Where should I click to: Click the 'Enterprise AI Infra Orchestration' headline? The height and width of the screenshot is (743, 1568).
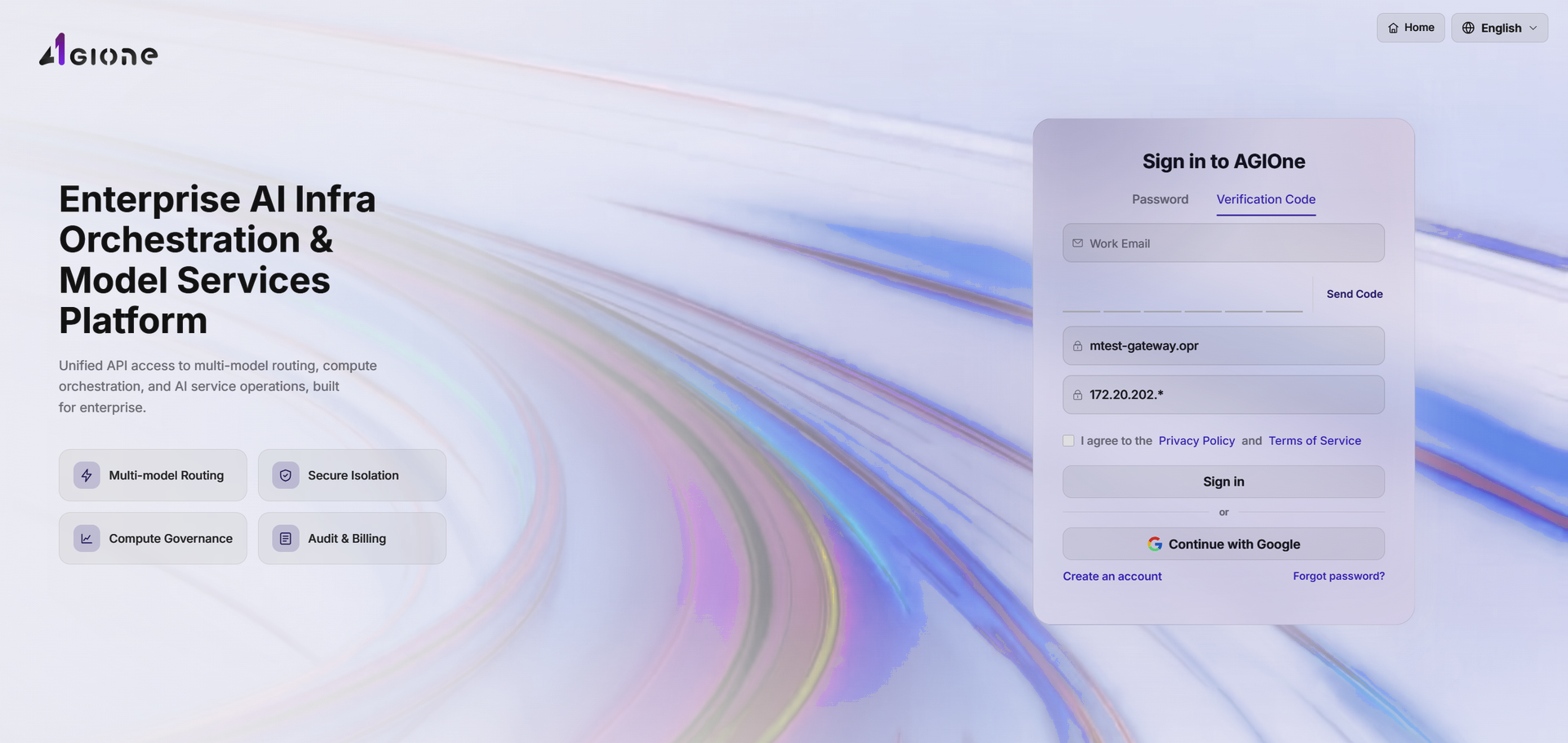[x=217, y=260]
